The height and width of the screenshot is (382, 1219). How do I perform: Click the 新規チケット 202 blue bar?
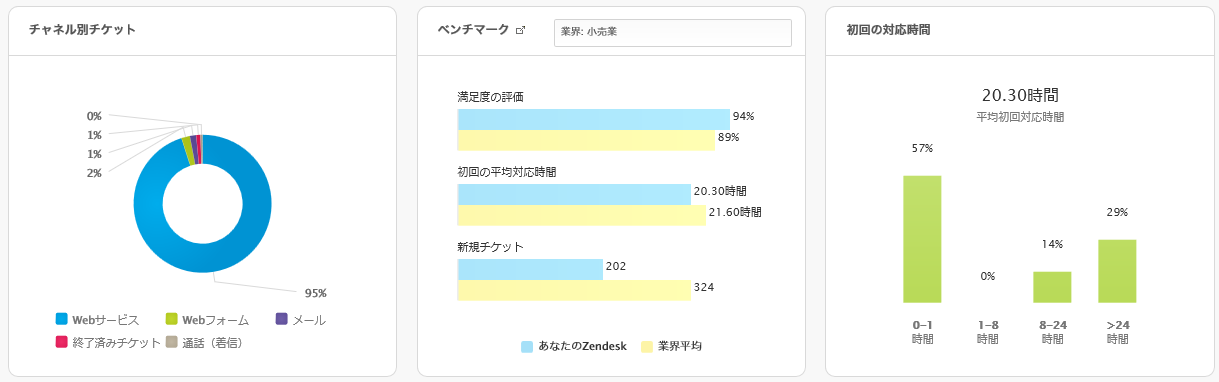click(x=530, y=269)
